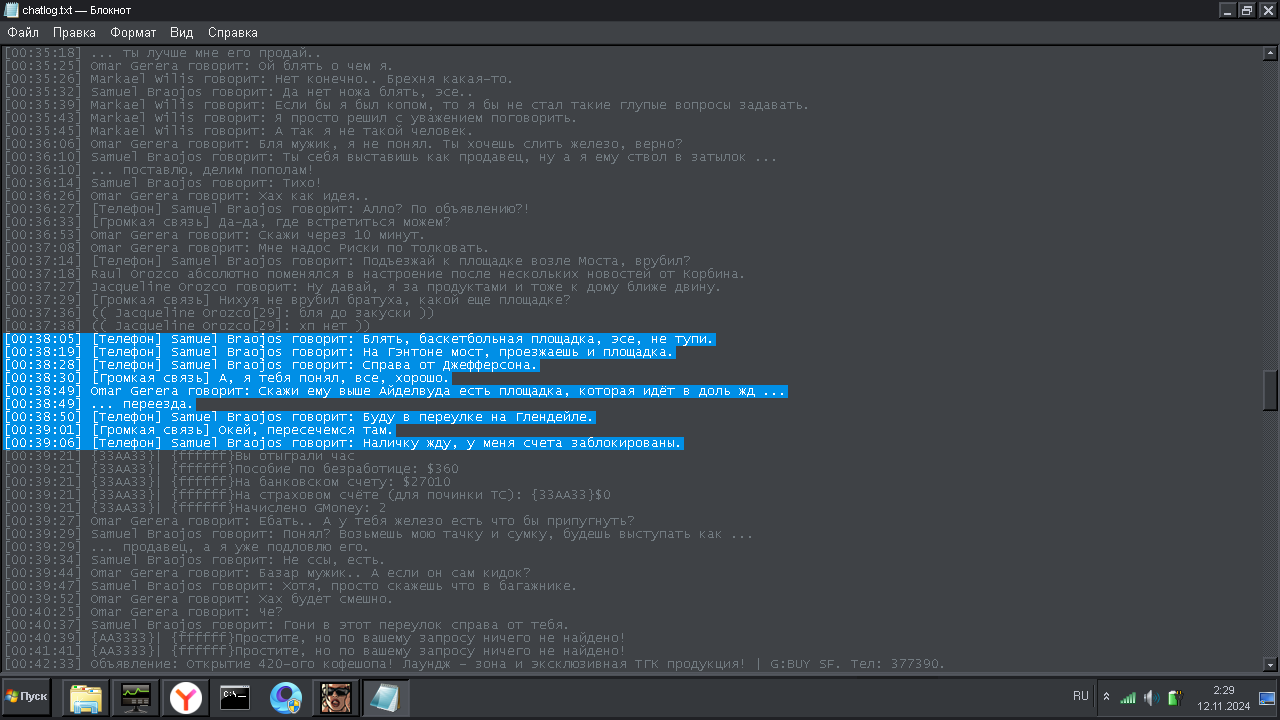Click the blue ring icon with shield

(x=285, y=698)
